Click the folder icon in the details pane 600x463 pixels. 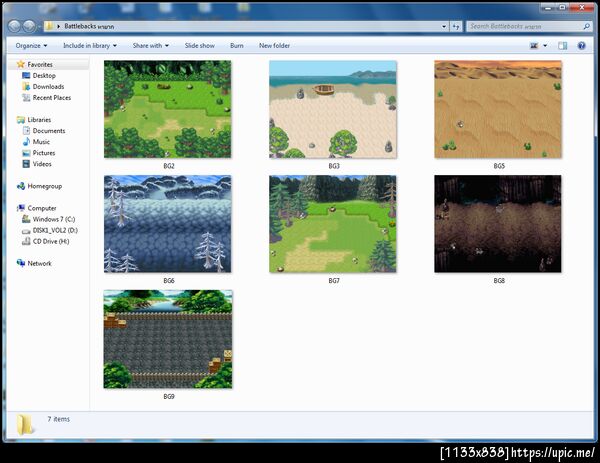[25, 424]
